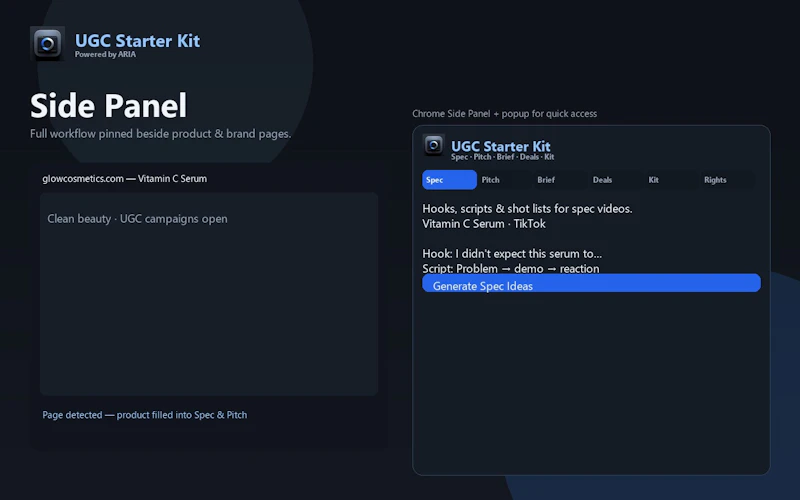800x500 pixels.
Task: Click the side panel header app icon
Action: (434, 145)
